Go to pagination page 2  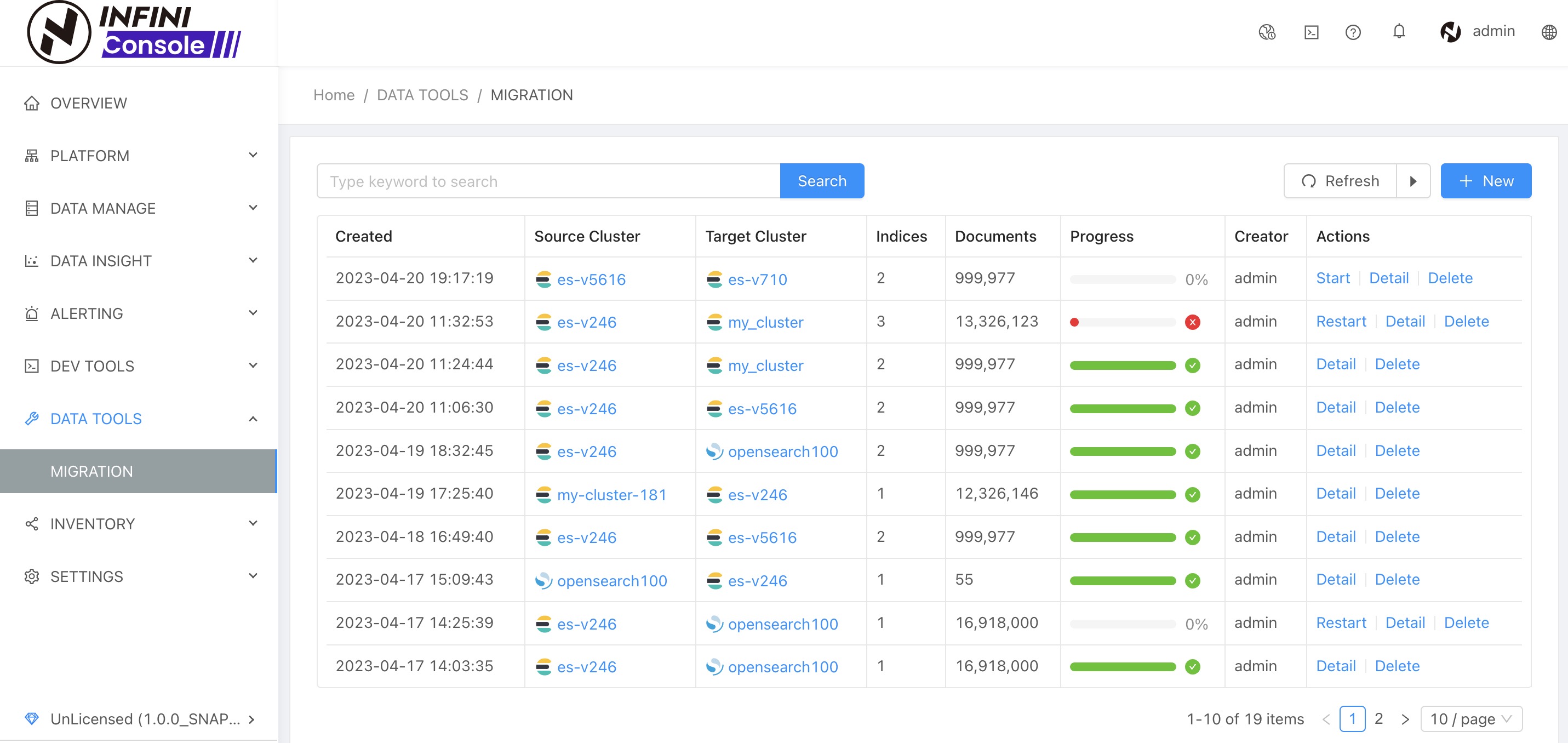(x=1378, y=719)
